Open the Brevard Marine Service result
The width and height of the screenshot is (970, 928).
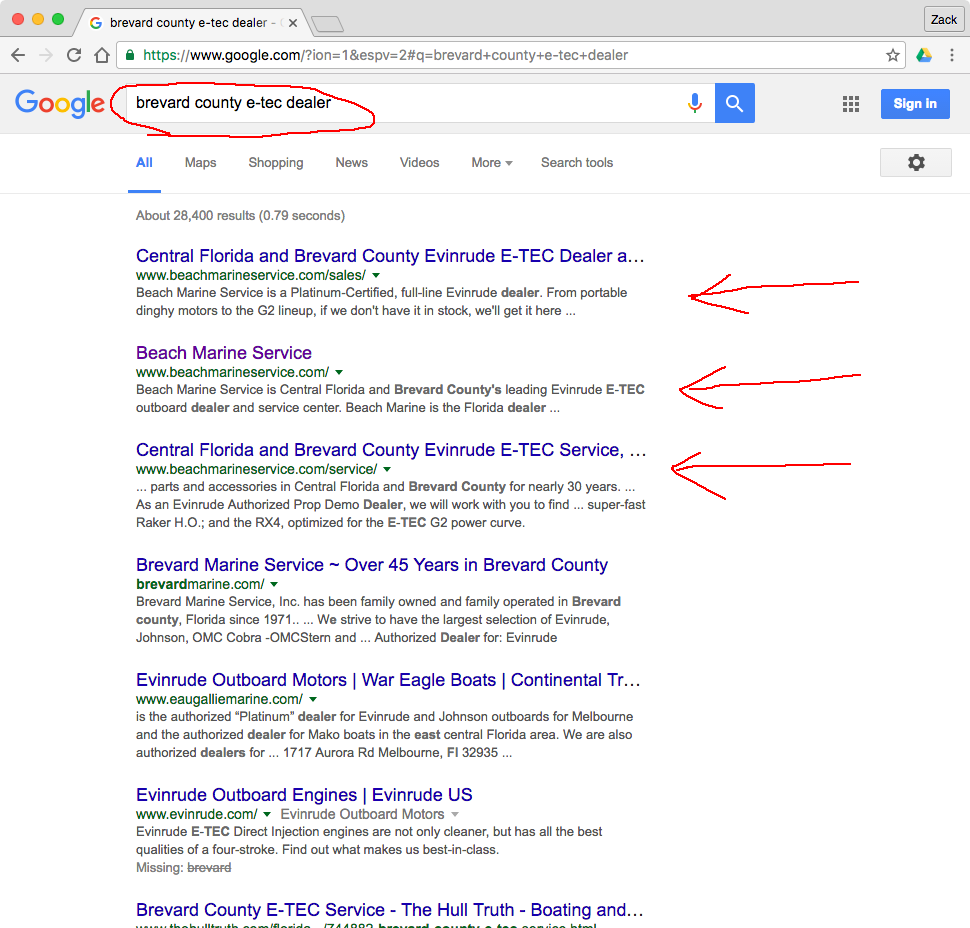[x=372, y=565]
